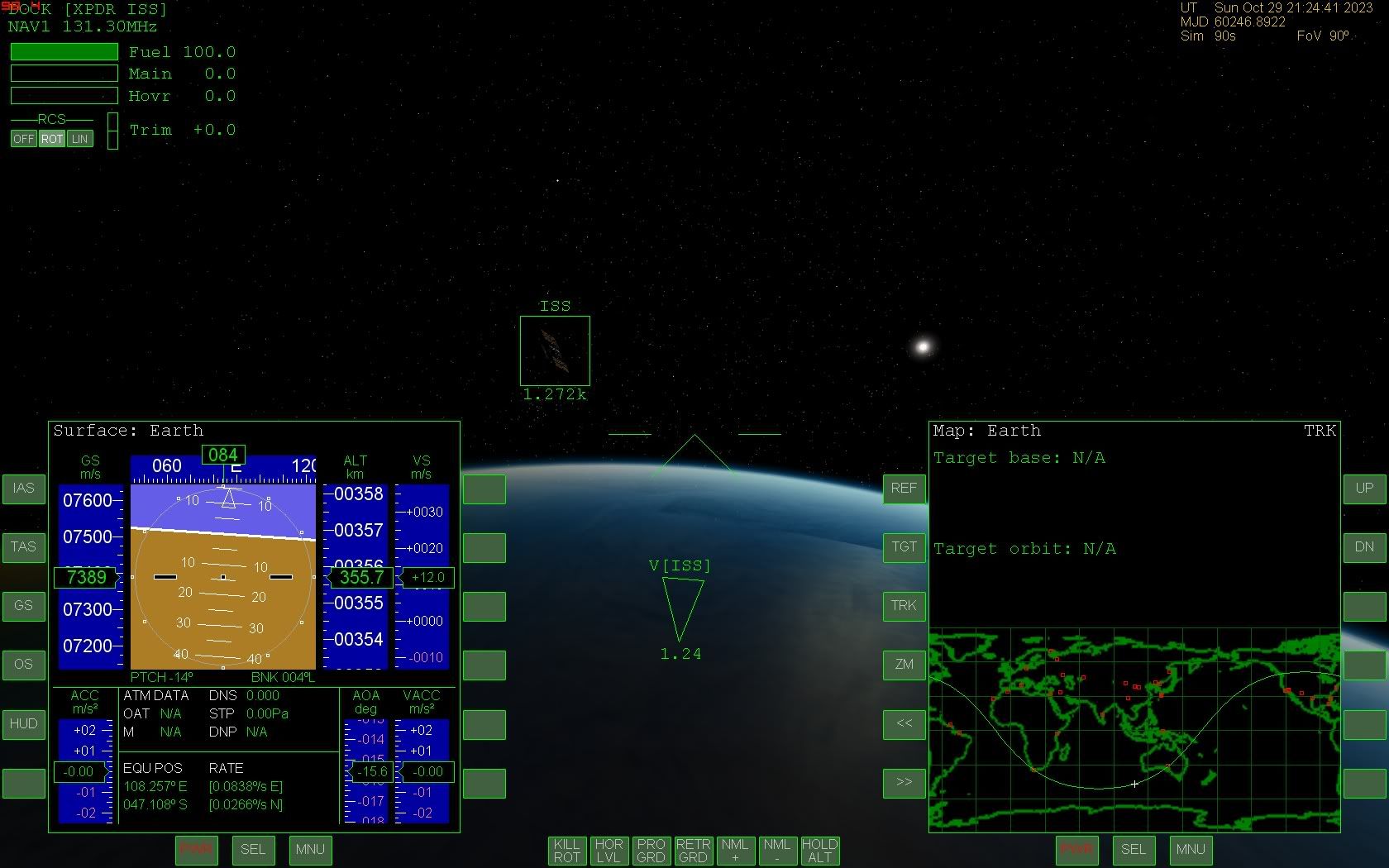Open the left MFD SEL mode selector
Screen dimensions: 1389x868
pos(253,849)
